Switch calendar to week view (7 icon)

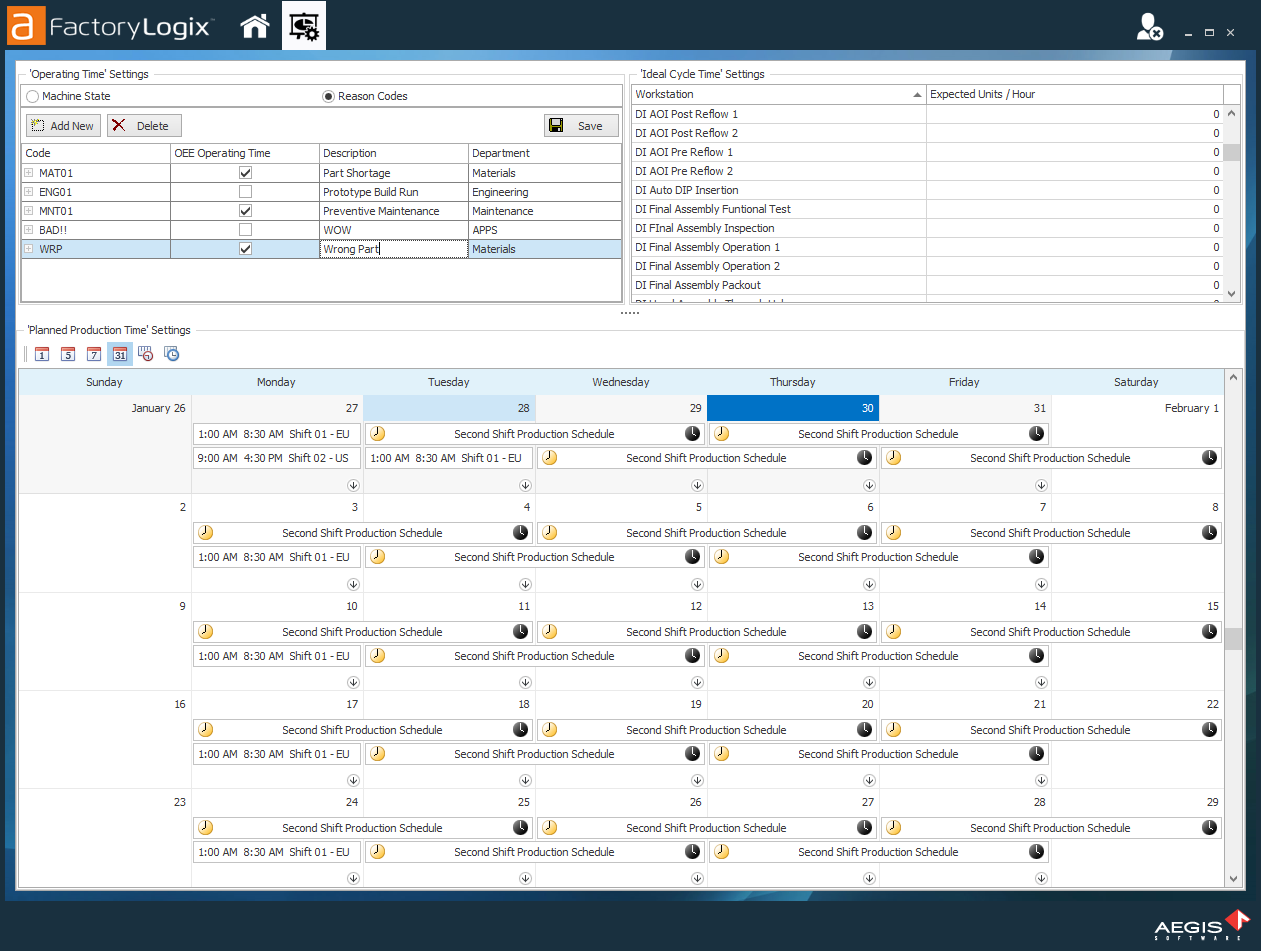[94, 354]
